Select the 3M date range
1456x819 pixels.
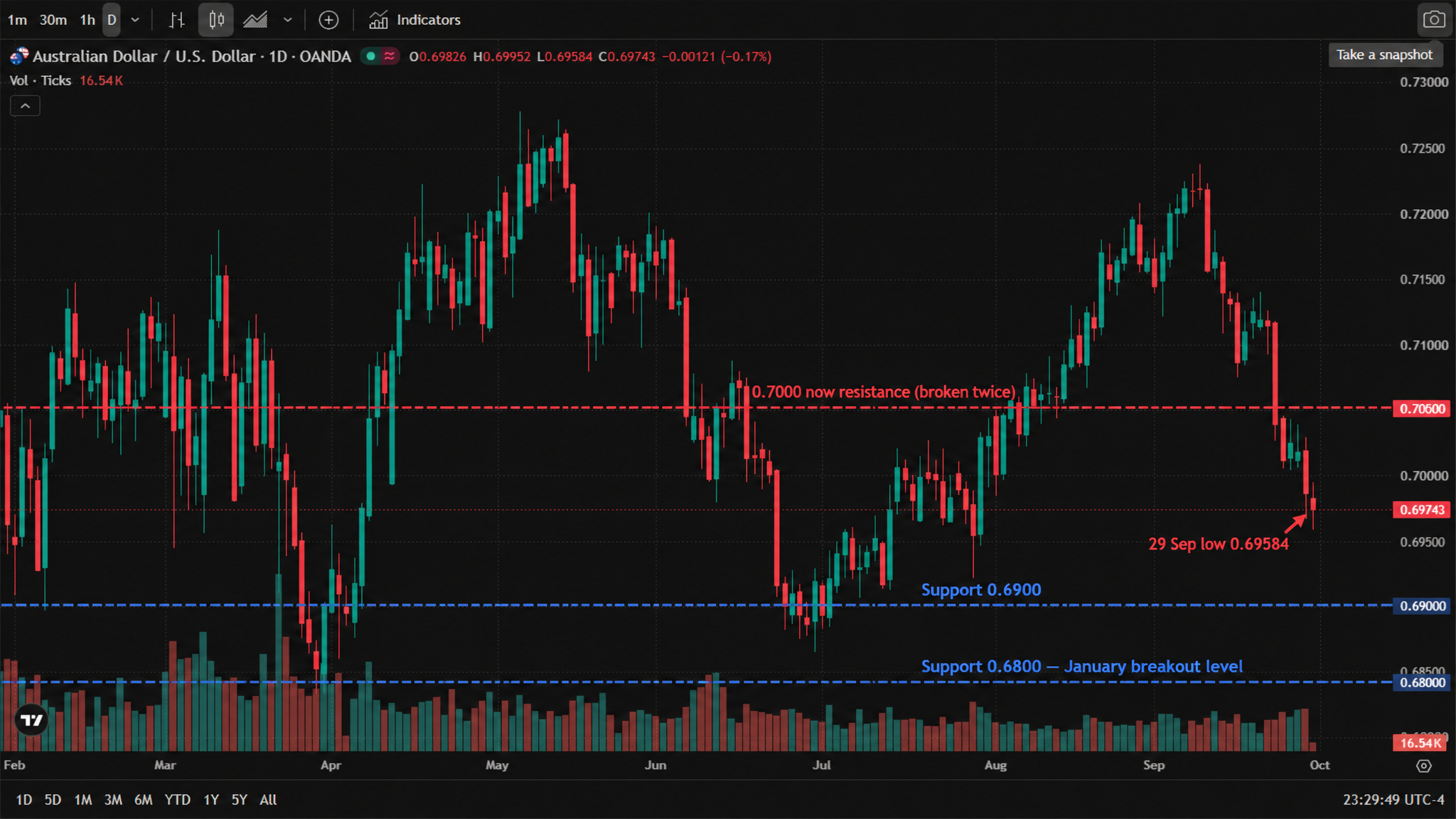[113, 800]
